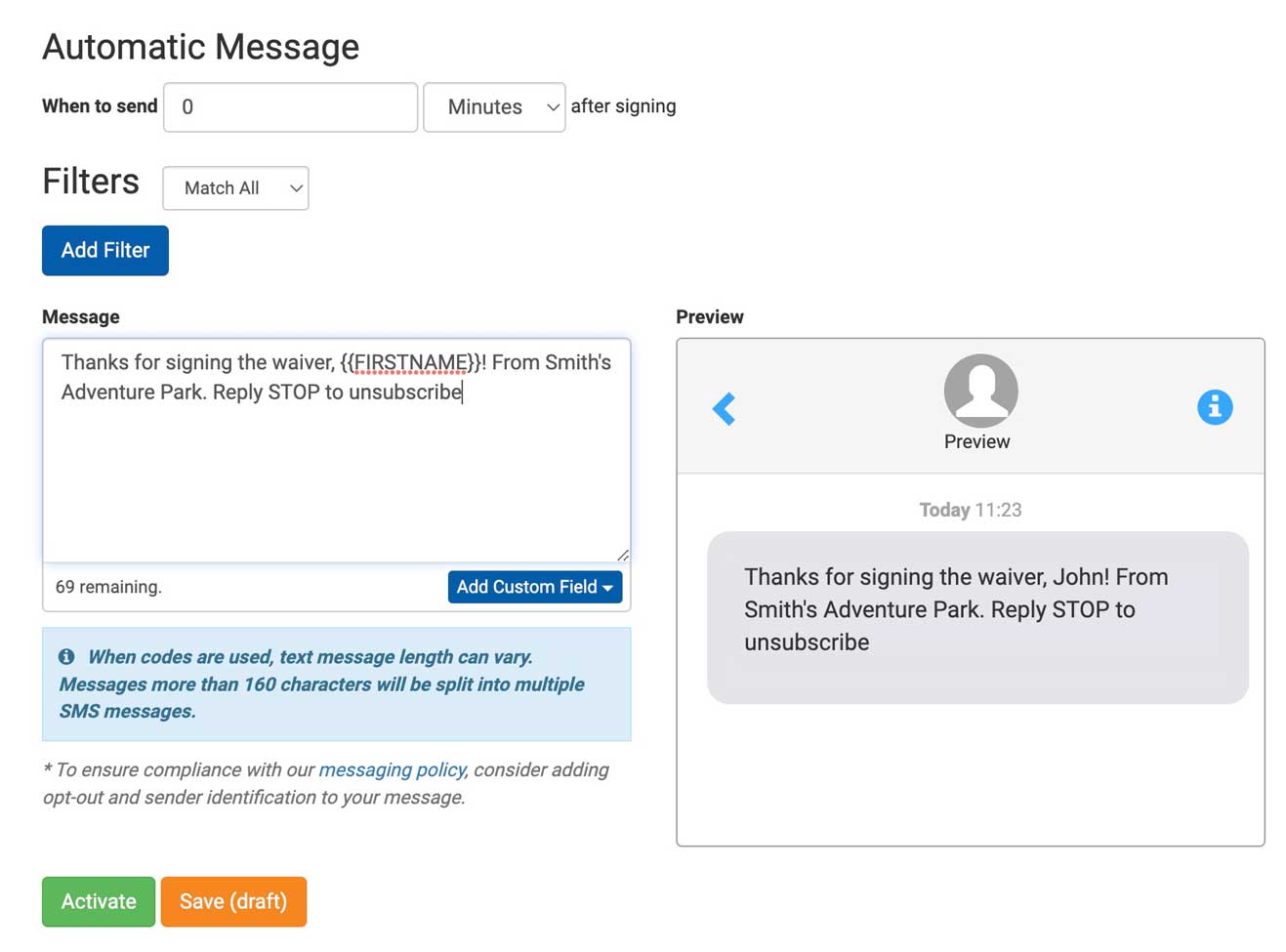Click the 'When to send' number field
The height and width of the screenshot is (952, 1286).
click(x=290, y=107)
